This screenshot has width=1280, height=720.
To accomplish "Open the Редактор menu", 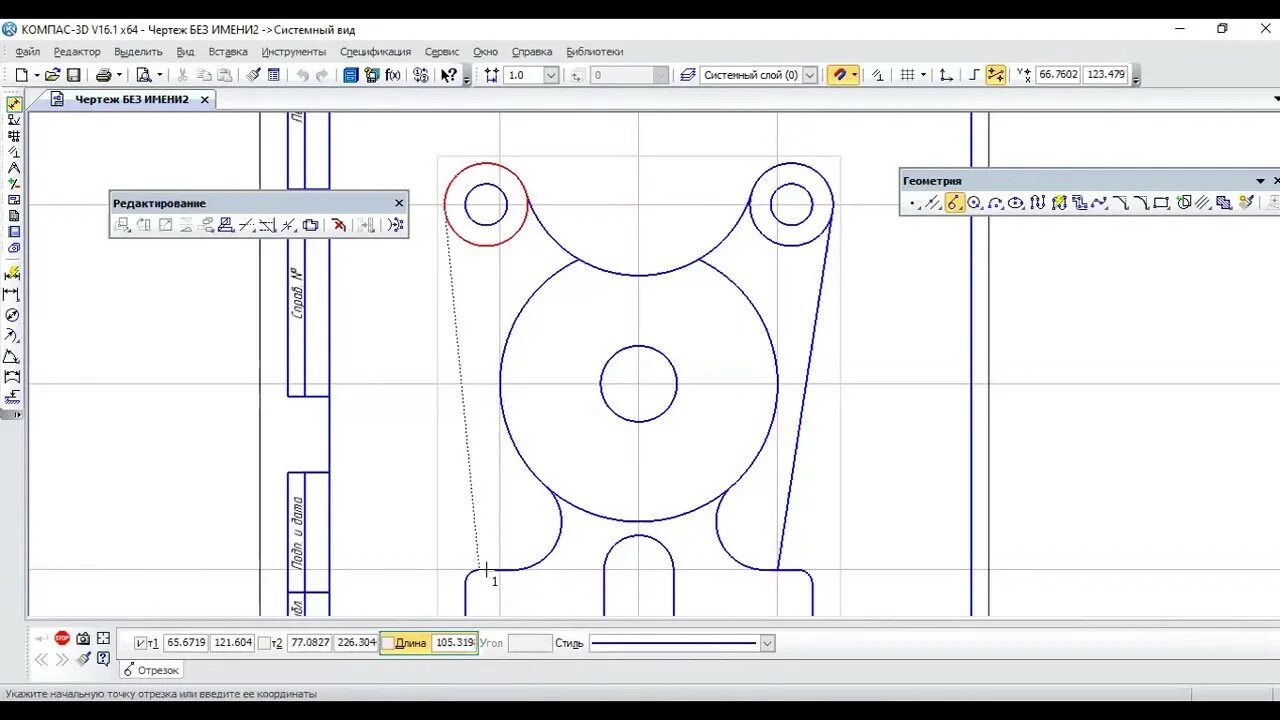I will [x=77, y=52].
